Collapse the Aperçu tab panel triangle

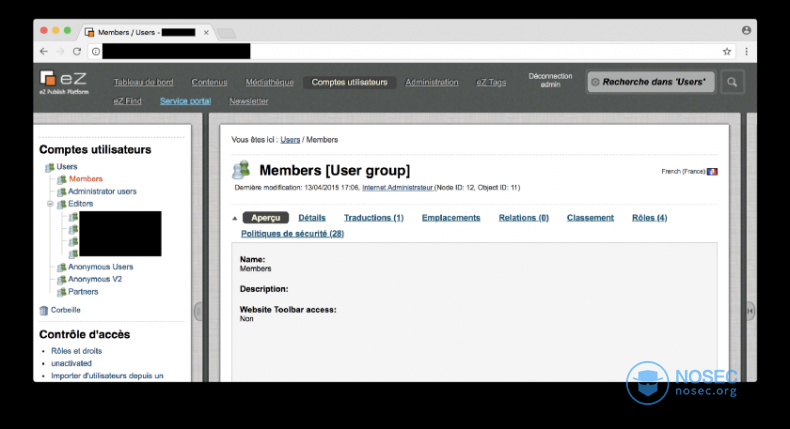[235, 218]
